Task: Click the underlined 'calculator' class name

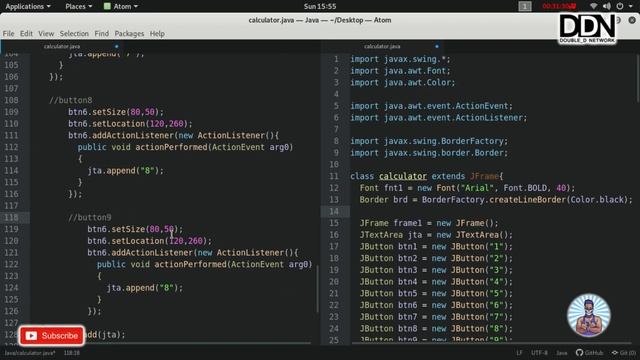Action: click(403, 176)
